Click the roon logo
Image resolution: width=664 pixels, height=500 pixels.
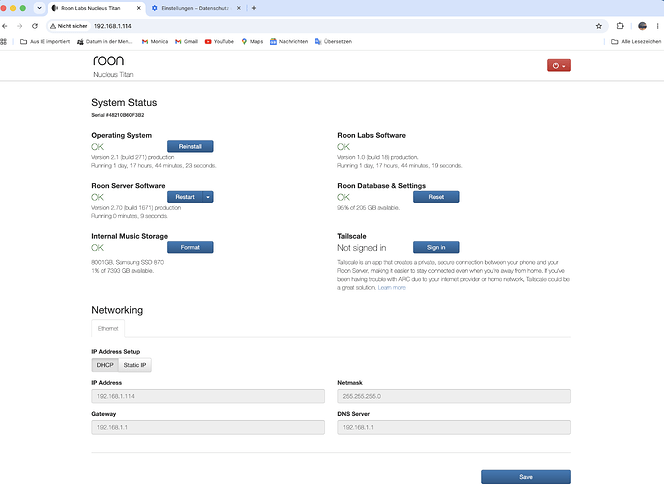tap(108, 61)
